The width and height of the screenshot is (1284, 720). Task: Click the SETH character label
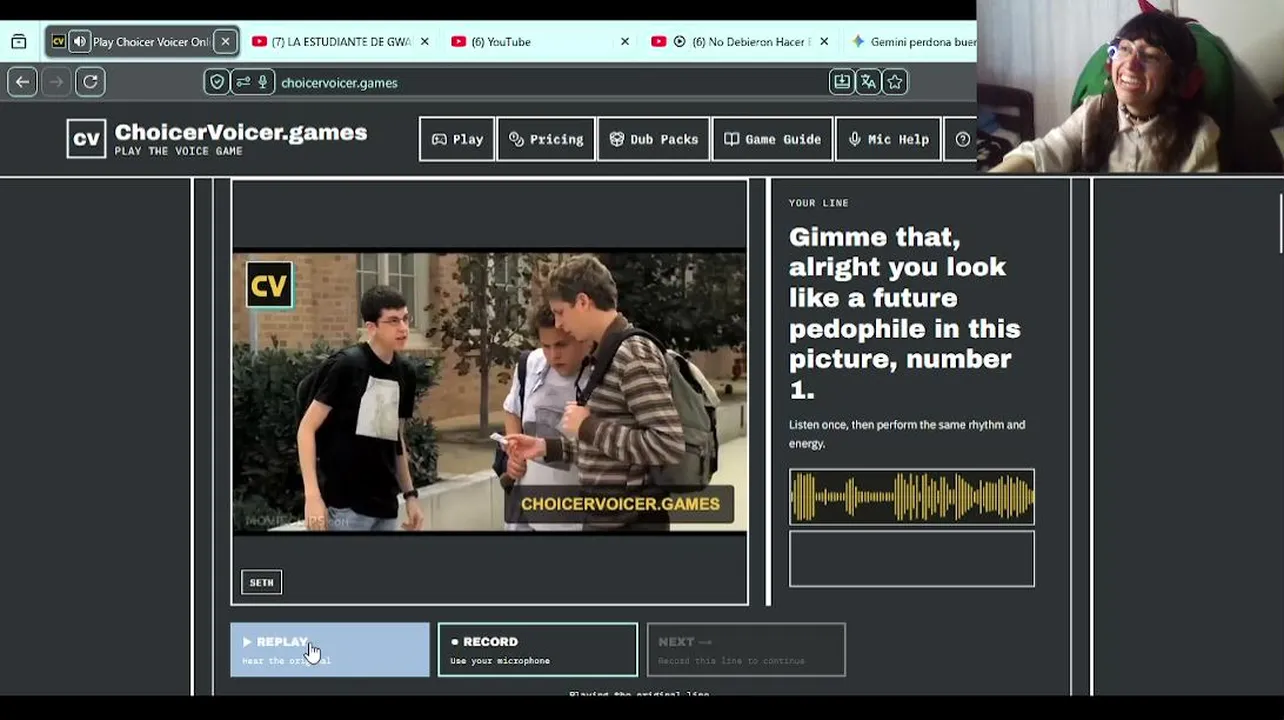[x=262, y=582]
